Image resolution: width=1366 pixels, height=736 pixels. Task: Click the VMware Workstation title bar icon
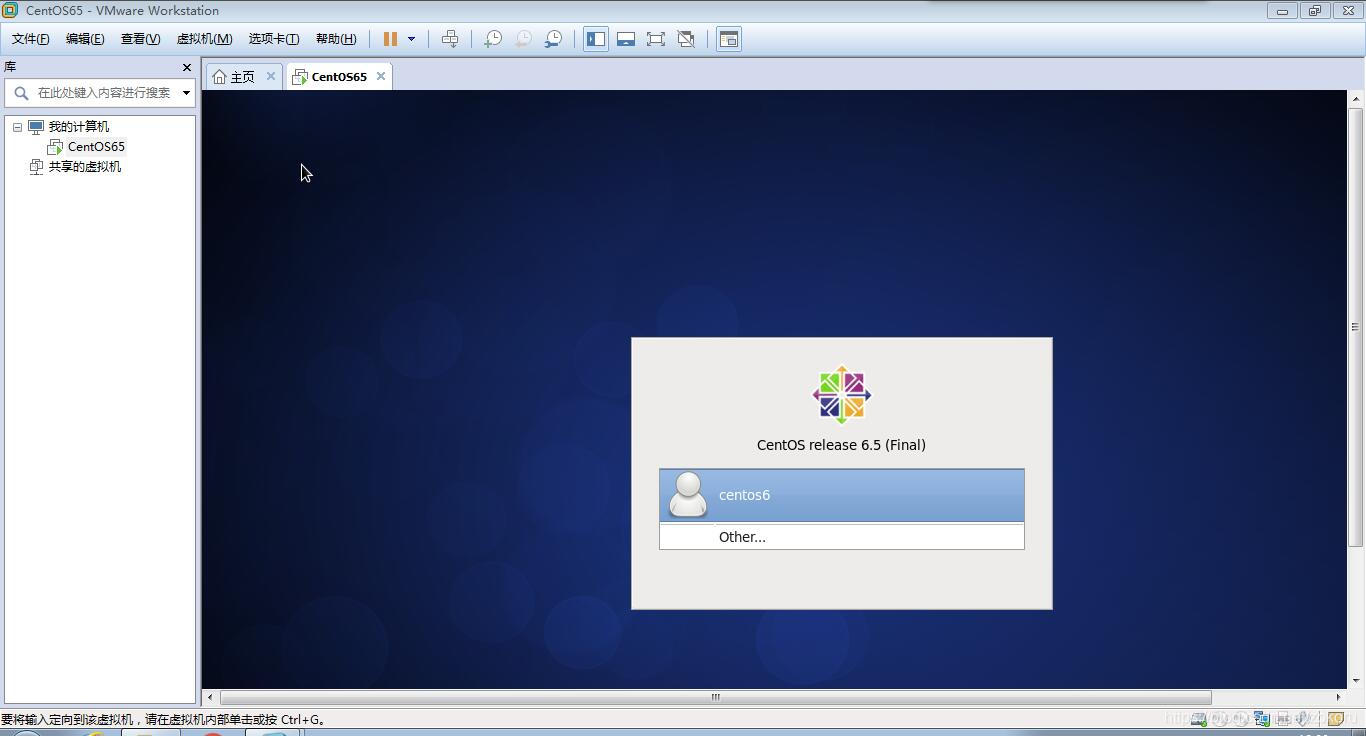click(x=10, y=10)
